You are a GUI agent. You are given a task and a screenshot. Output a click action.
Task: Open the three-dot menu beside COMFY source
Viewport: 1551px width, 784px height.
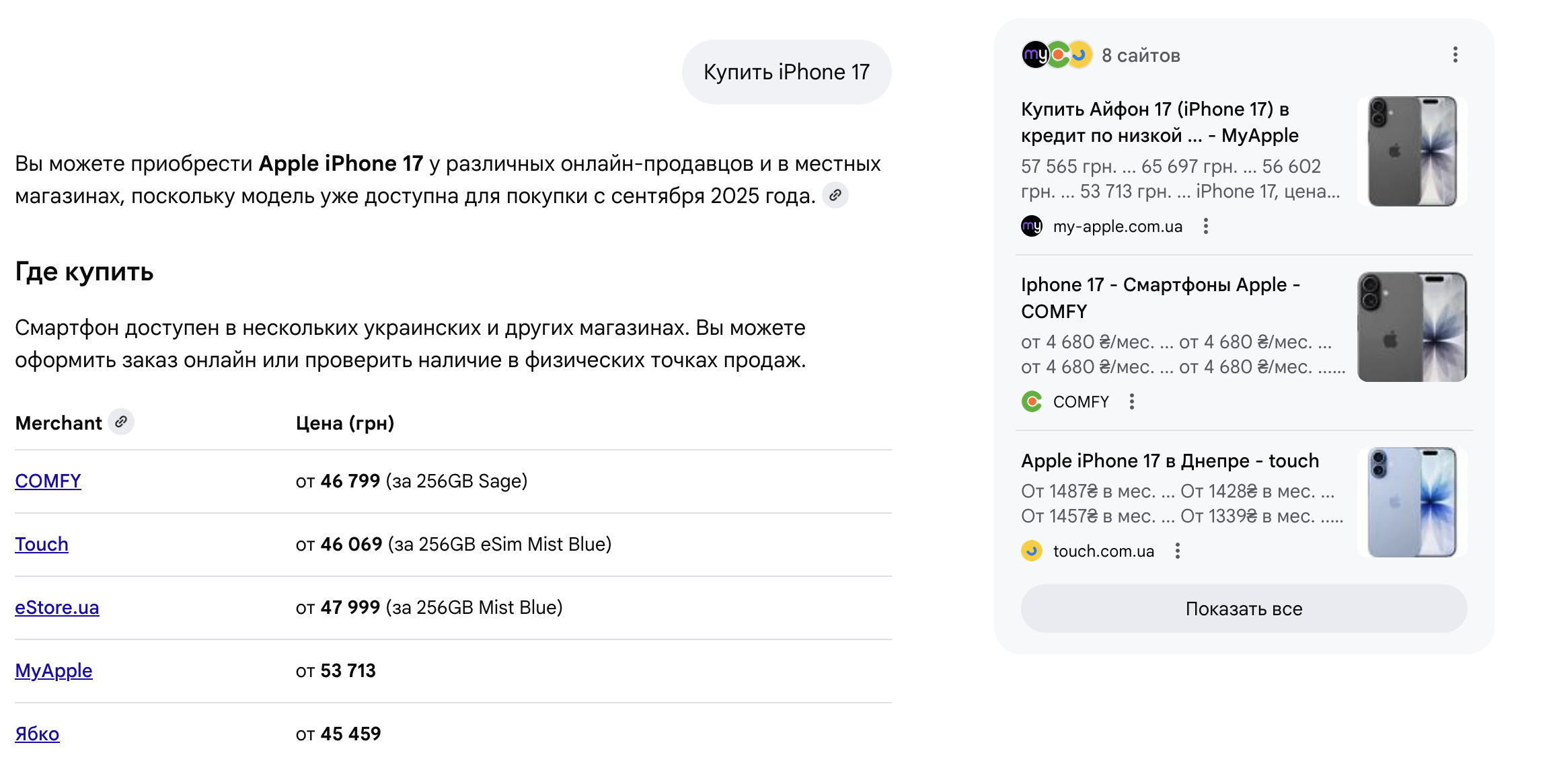pos(1133,401)
